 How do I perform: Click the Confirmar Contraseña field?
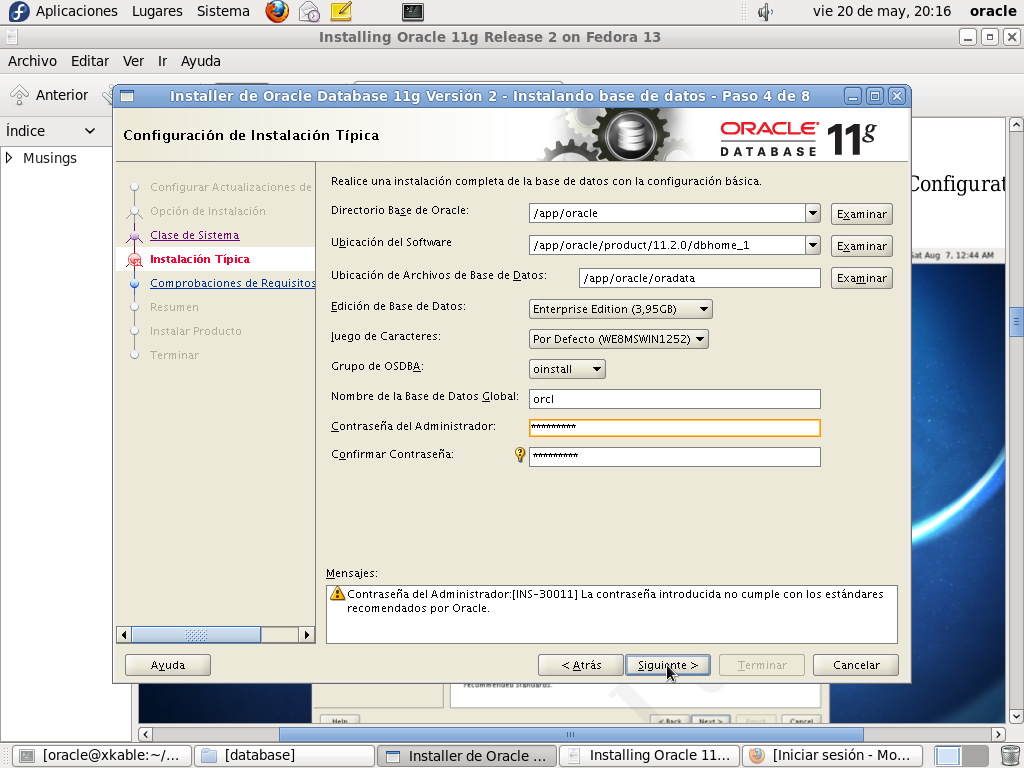click(x=675, y=456)
